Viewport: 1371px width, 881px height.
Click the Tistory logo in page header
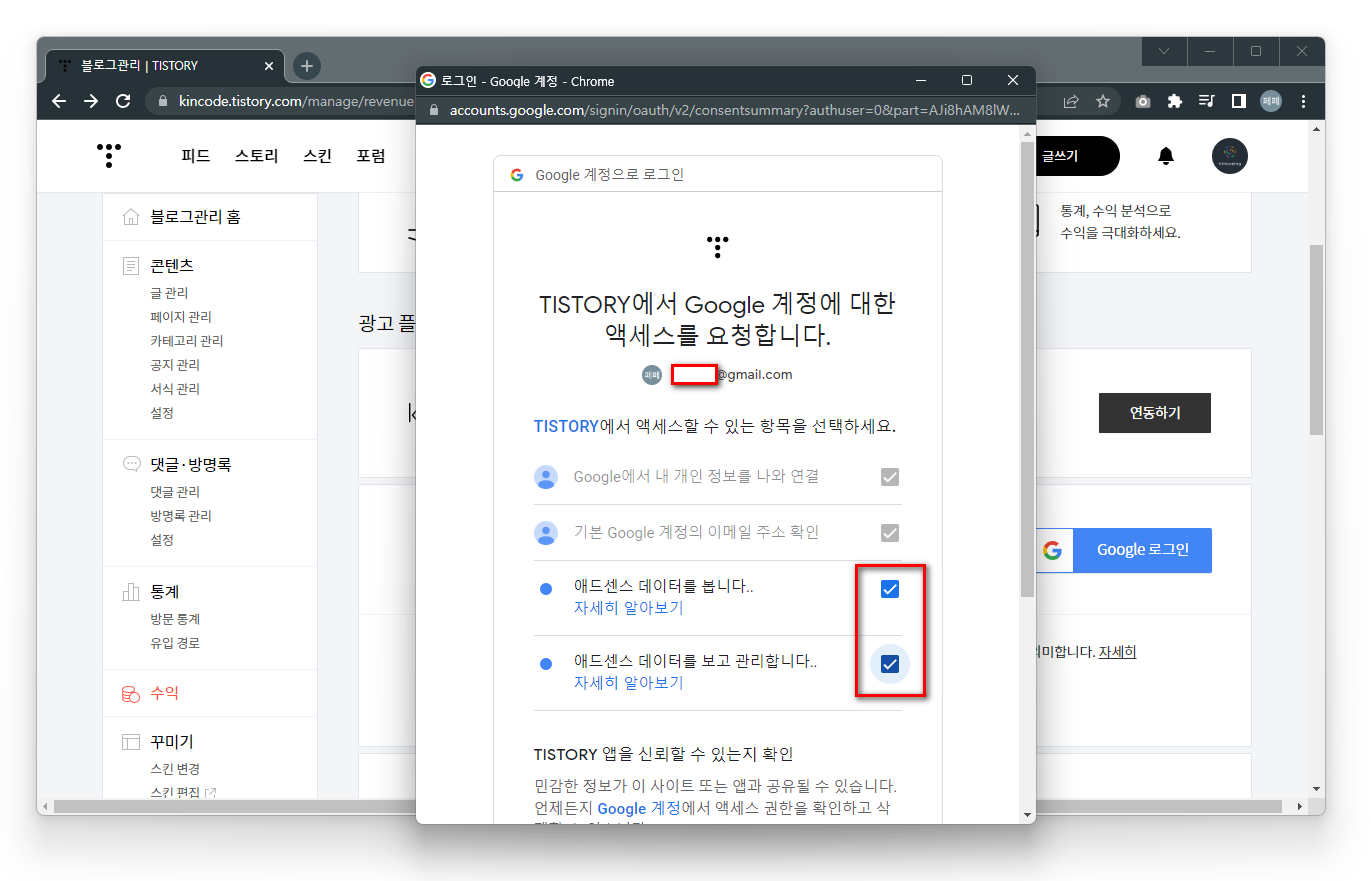pyautogui.click(x=108, y=155)
